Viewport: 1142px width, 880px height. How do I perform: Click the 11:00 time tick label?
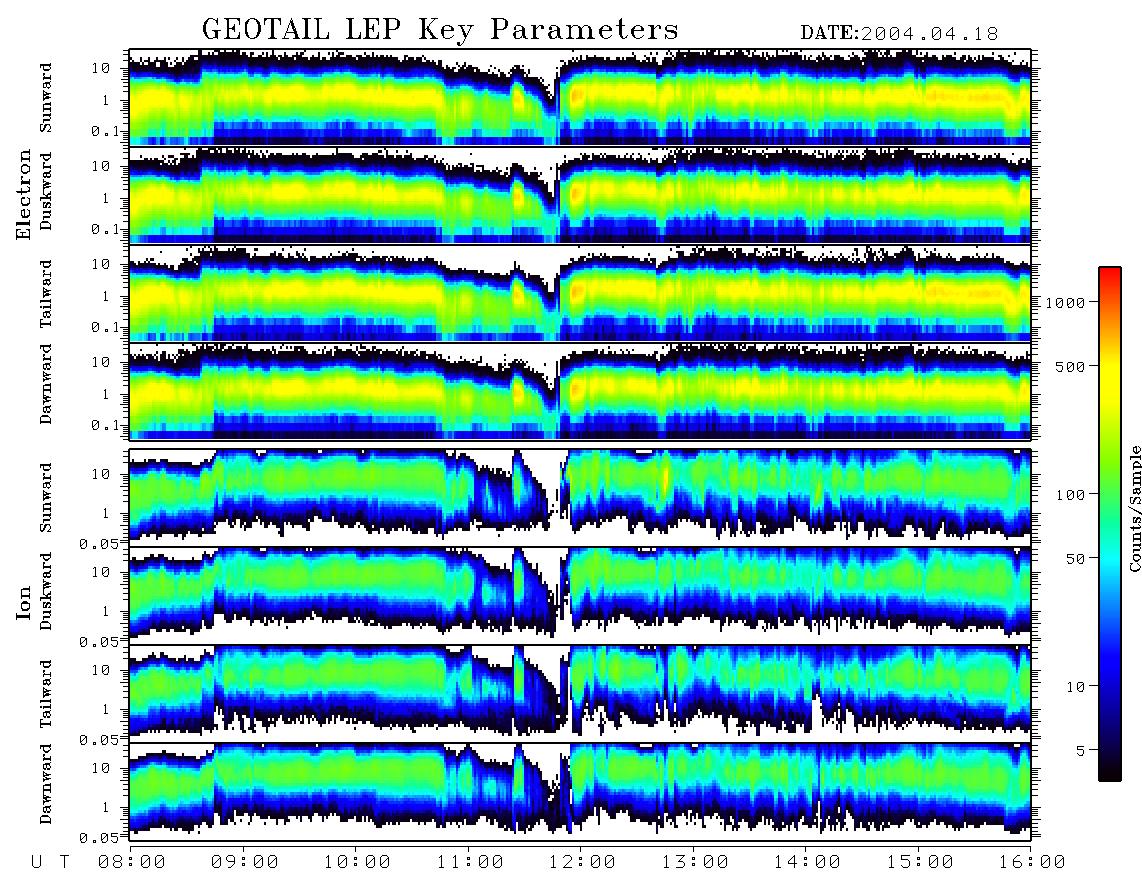tap(470, 862)
